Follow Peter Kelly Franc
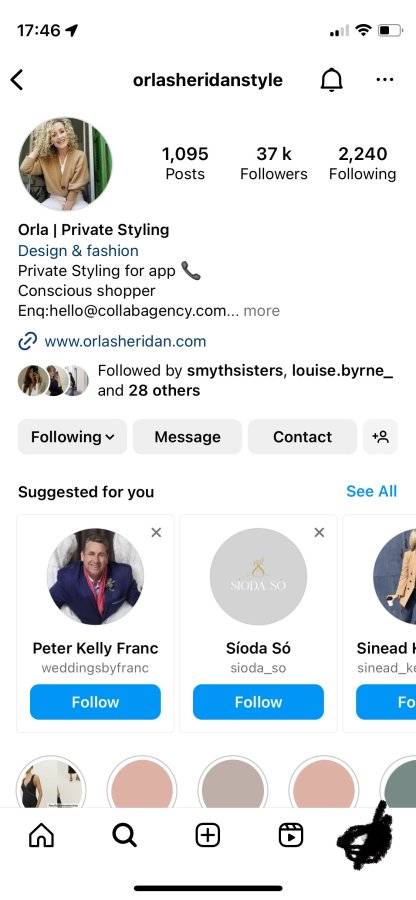 [95, 702]
